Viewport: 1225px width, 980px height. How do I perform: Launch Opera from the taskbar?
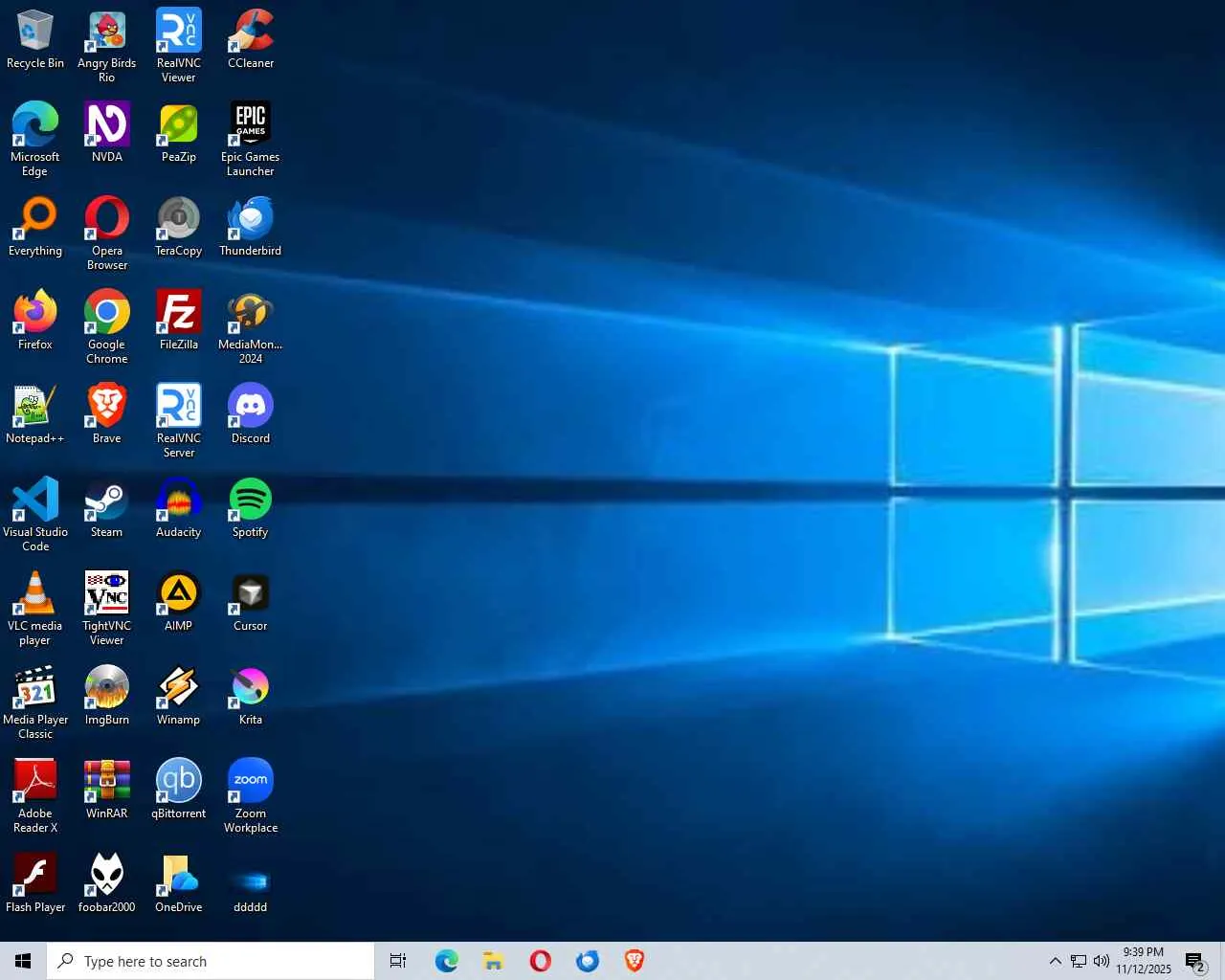[x=540, y=961]
